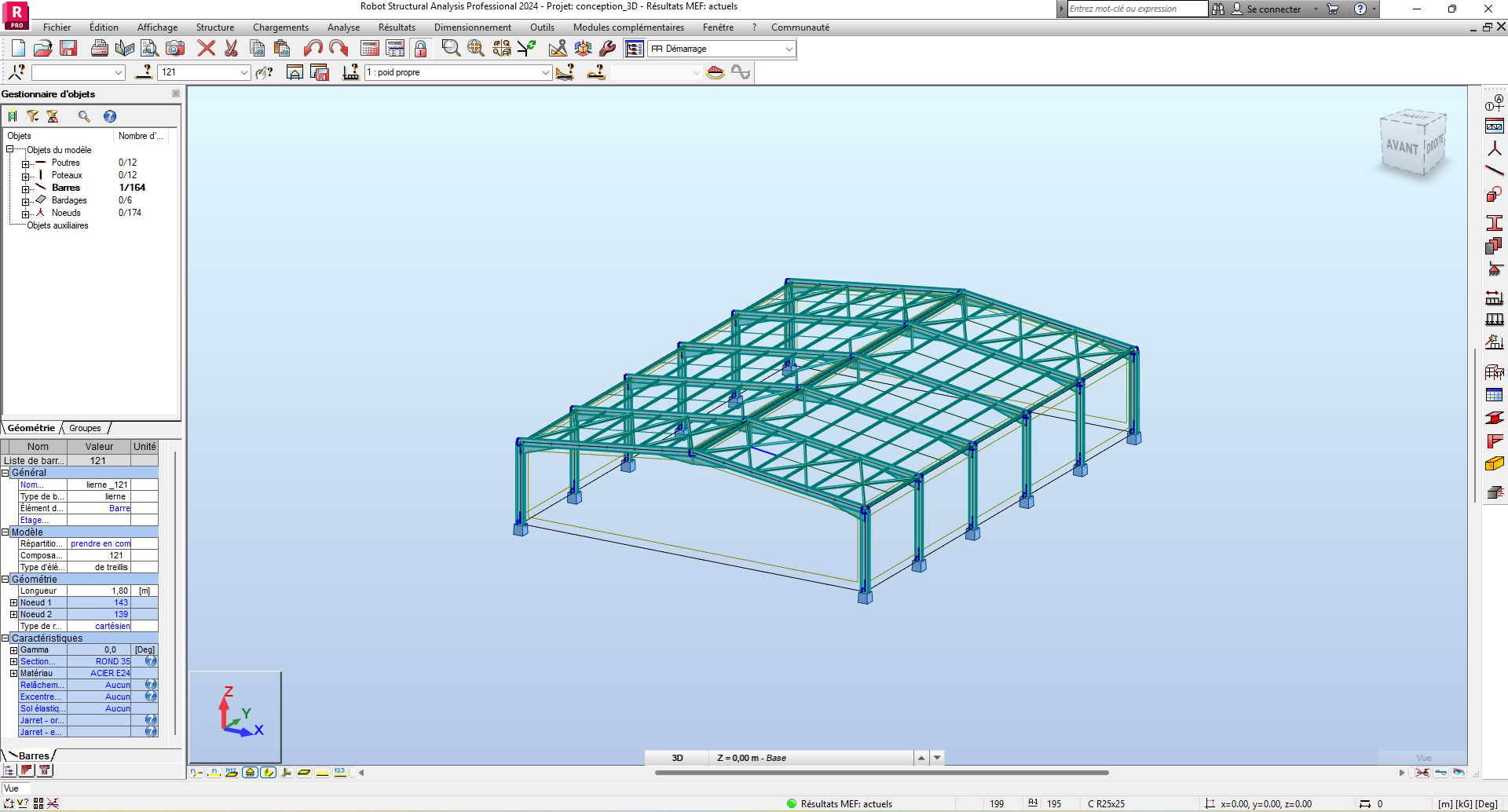Delete selection using the red X icon
This screenshot has width=1508, height=812.
[x=206, y=49]
